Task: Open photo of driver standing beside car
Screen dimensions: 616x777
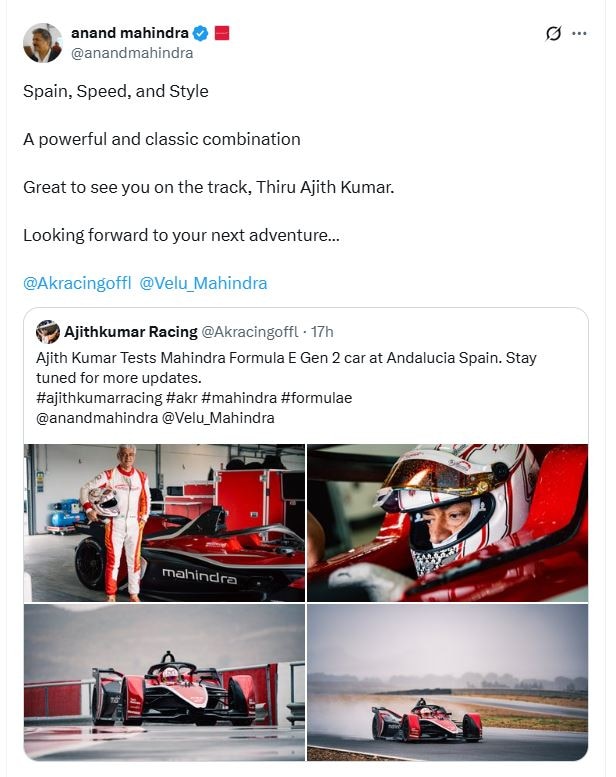Action: coord(164,522)
